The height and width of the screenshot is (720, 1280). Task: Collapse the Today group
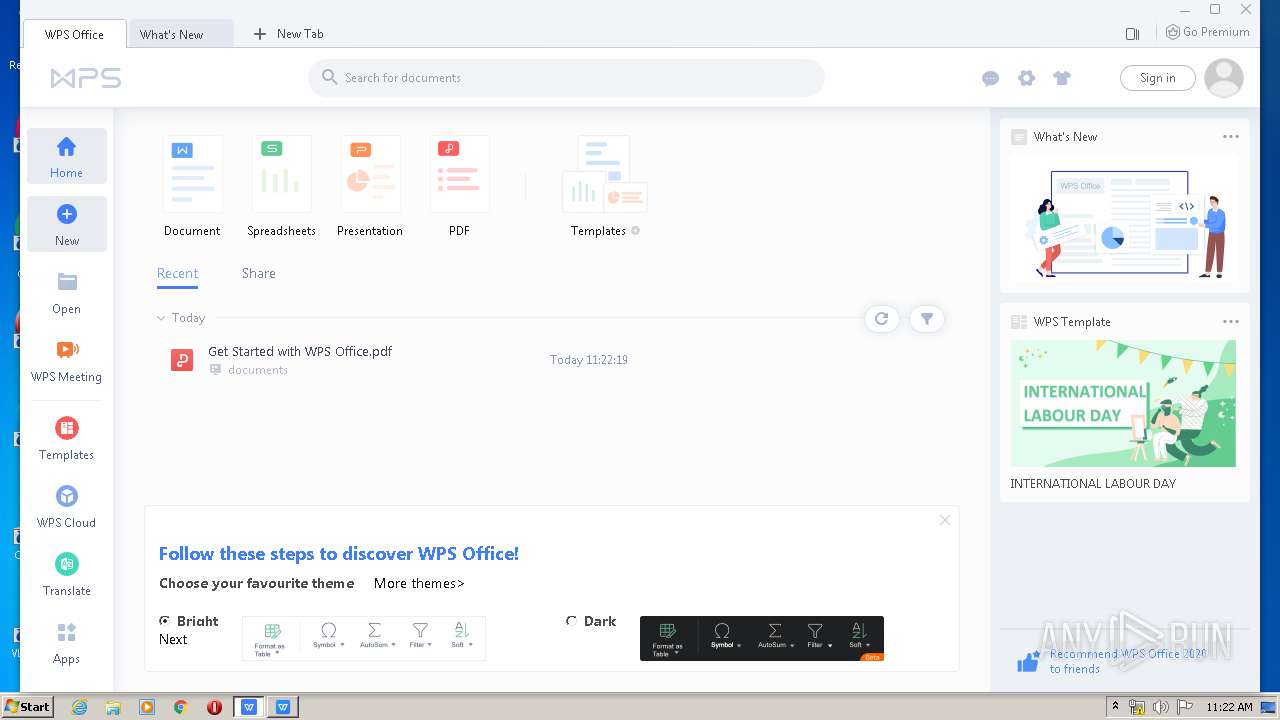click(161, 318)
